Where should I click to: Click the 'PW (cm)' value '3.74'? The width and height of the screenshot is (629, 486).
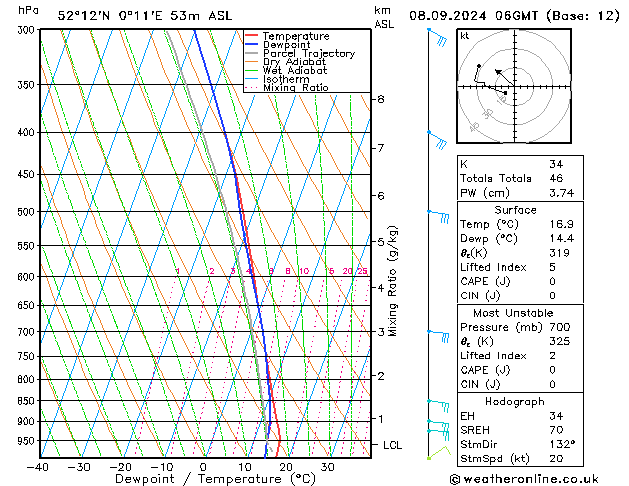(x=562, y=193)
